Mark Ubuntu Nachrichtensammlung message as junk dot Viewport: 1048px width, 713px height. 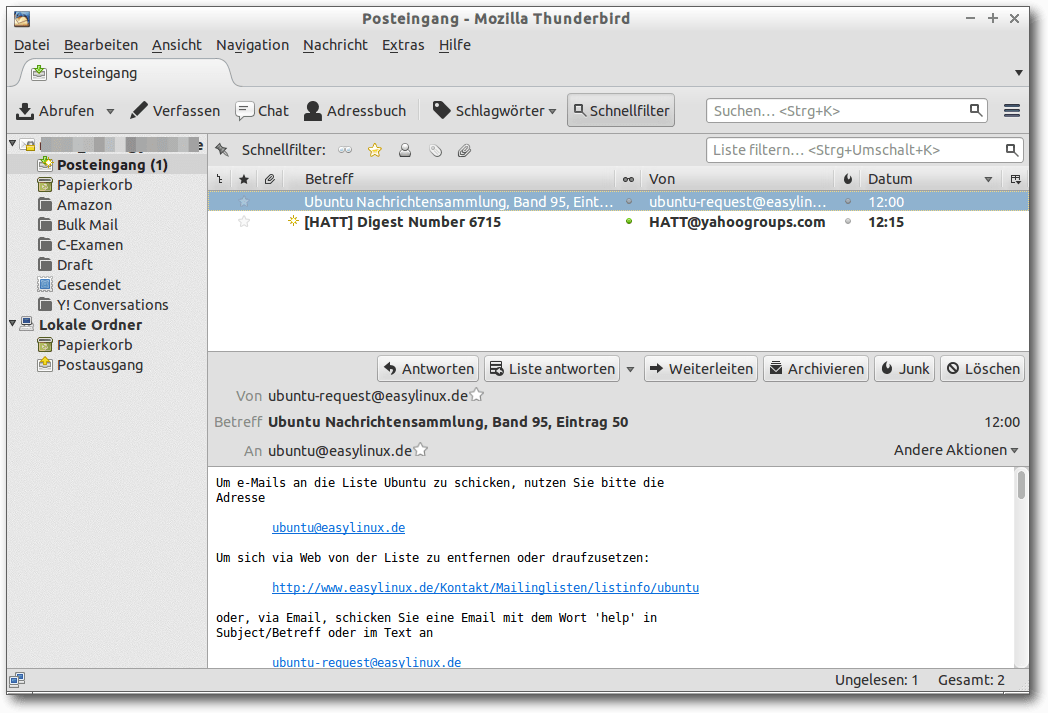[x=848, y=202]
